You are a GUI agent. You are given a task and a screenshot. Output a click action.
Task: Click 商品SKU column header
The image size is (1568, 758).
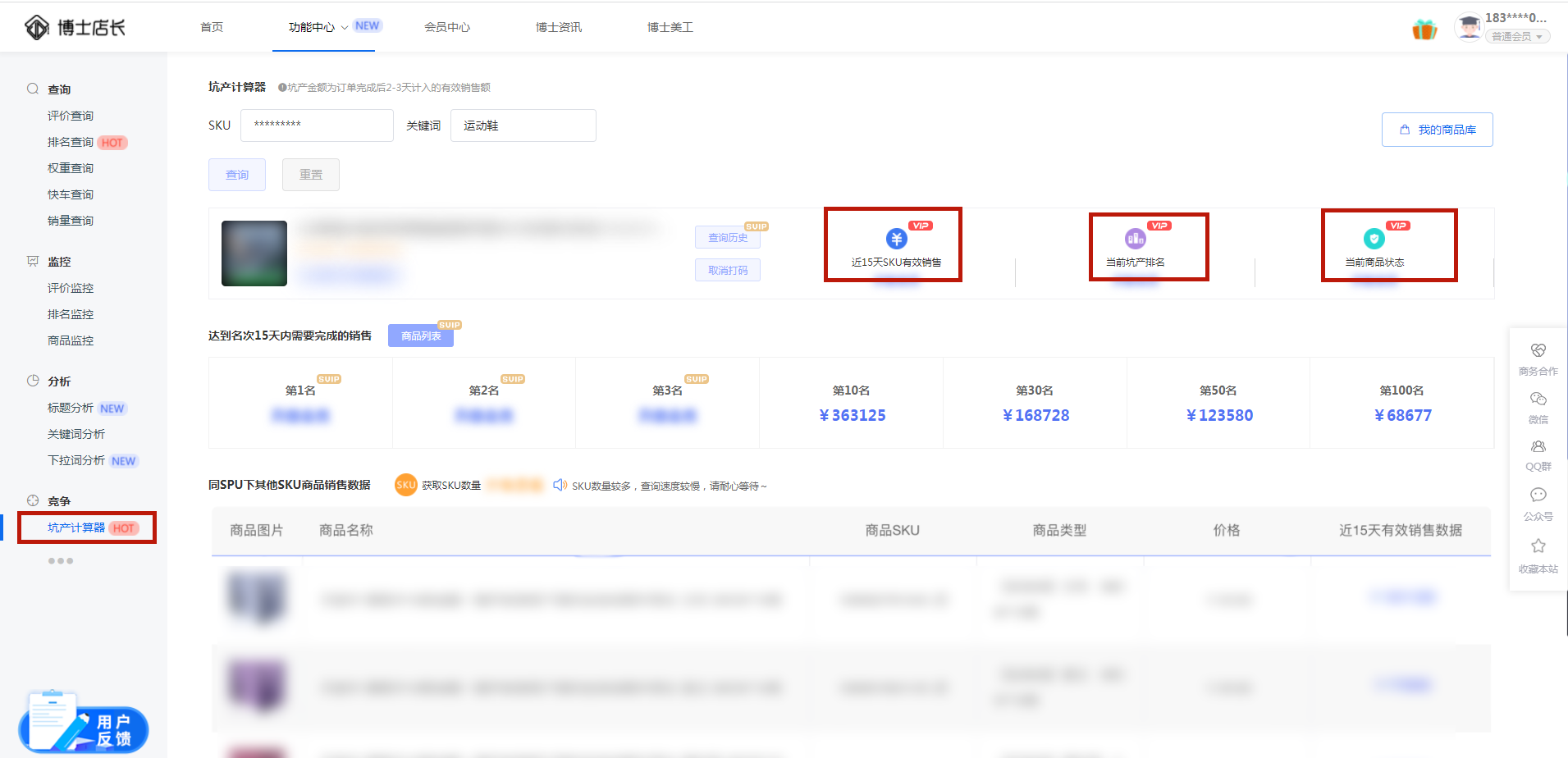pyautogui.click(x=893, y=531)
